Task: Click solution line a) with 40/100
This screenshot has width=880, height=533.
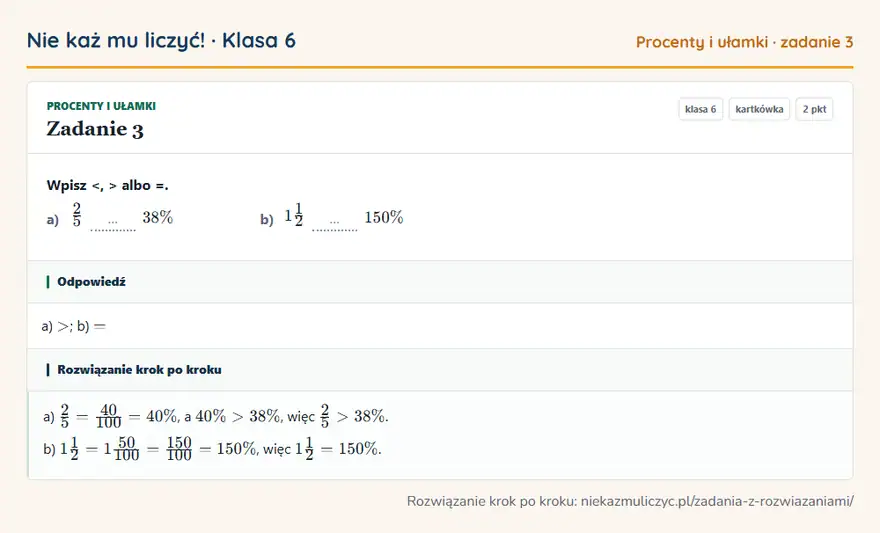Action: 216,416
